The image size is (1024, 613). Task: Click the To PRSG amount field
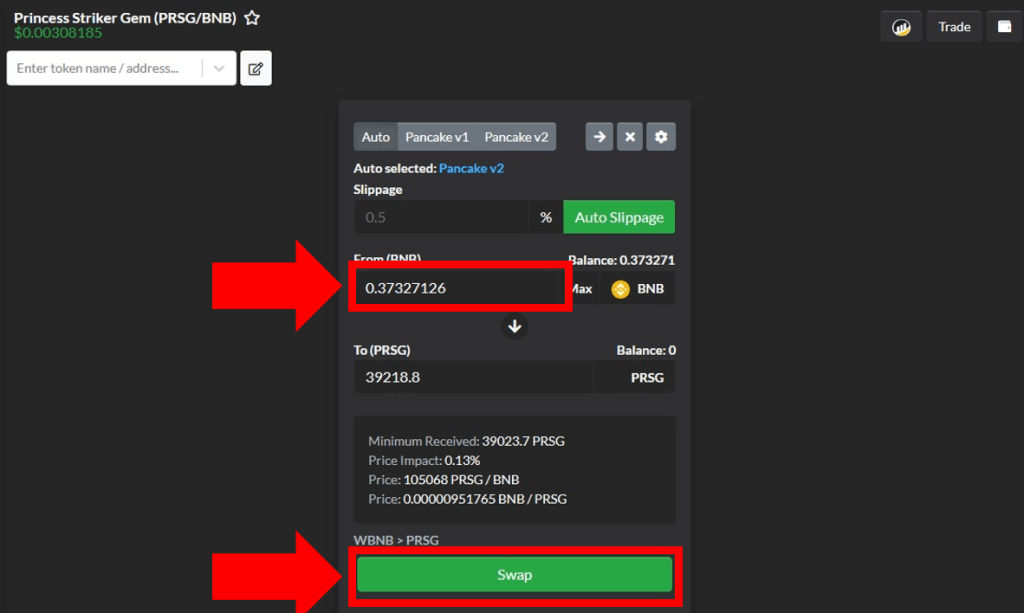coord(473,377)
